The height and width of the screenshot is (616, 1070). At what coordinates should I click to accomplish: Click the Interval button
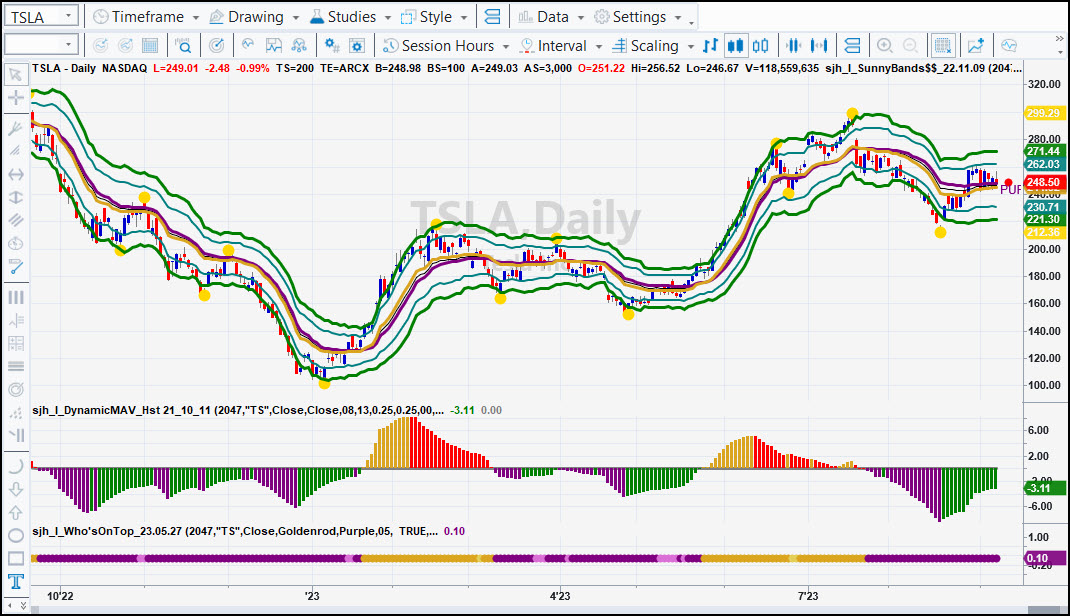pyautogui.click(x=553, y=46)
